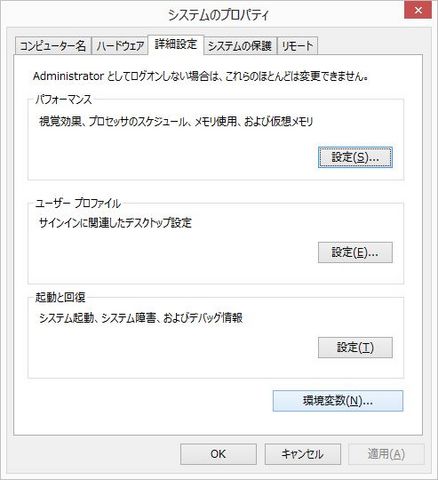This screenshot has width=438, height=480.
Task: Click the ユーザー プロファイル 設定(E) button
Action: point(355,253)
